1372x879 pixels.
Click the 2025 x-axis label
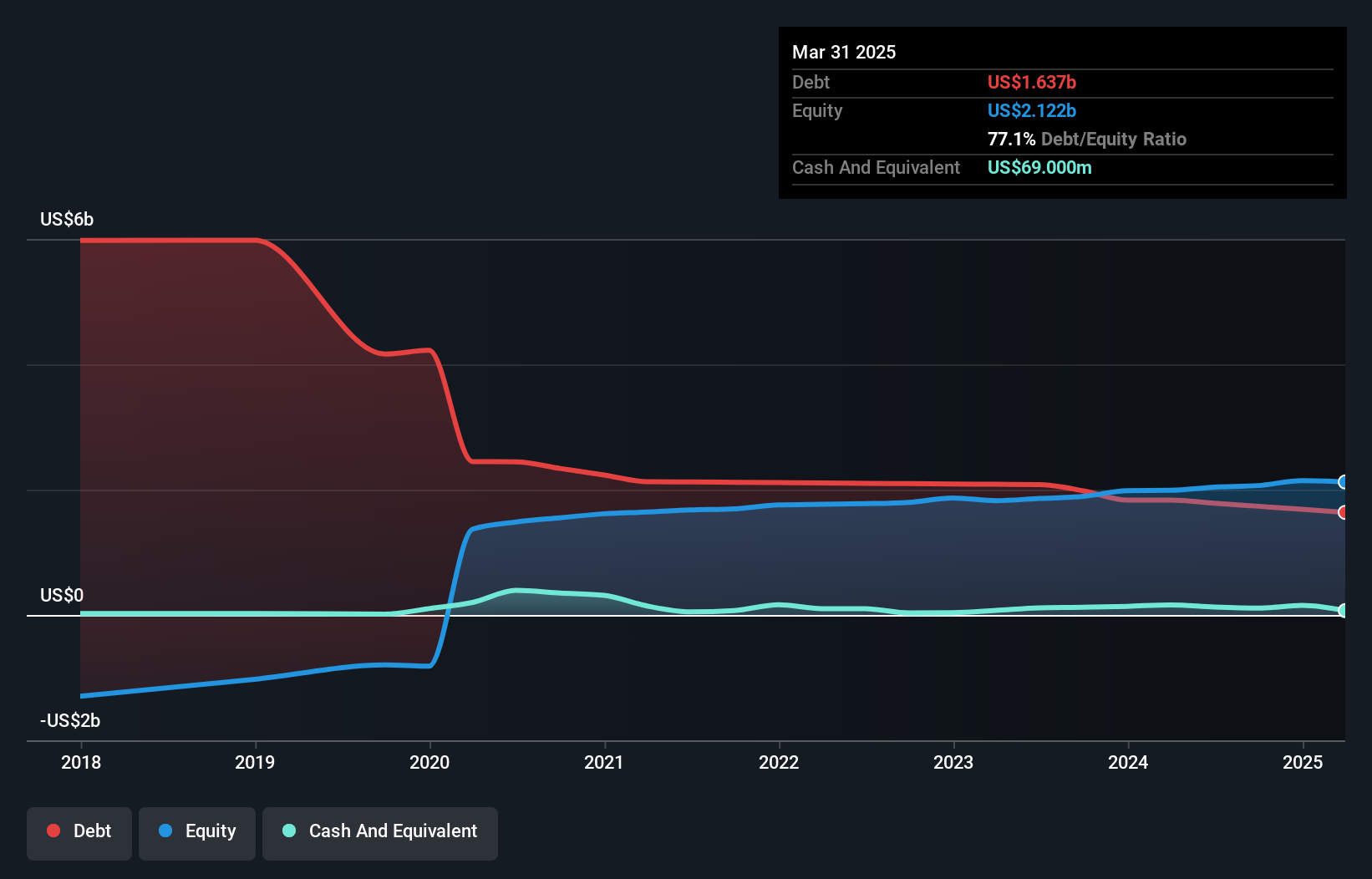1303,762
